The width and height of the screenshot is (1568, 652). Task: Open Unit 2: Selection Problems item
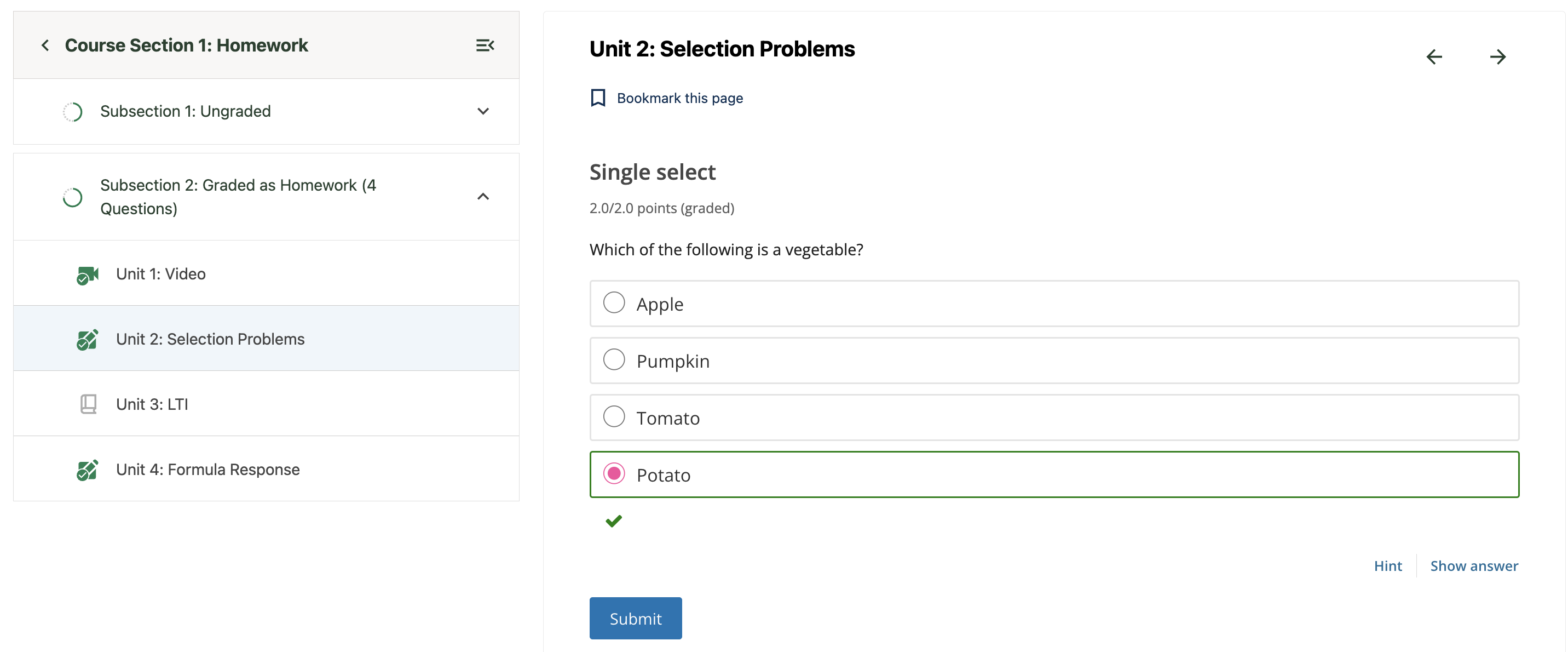(x=210, y=339)
